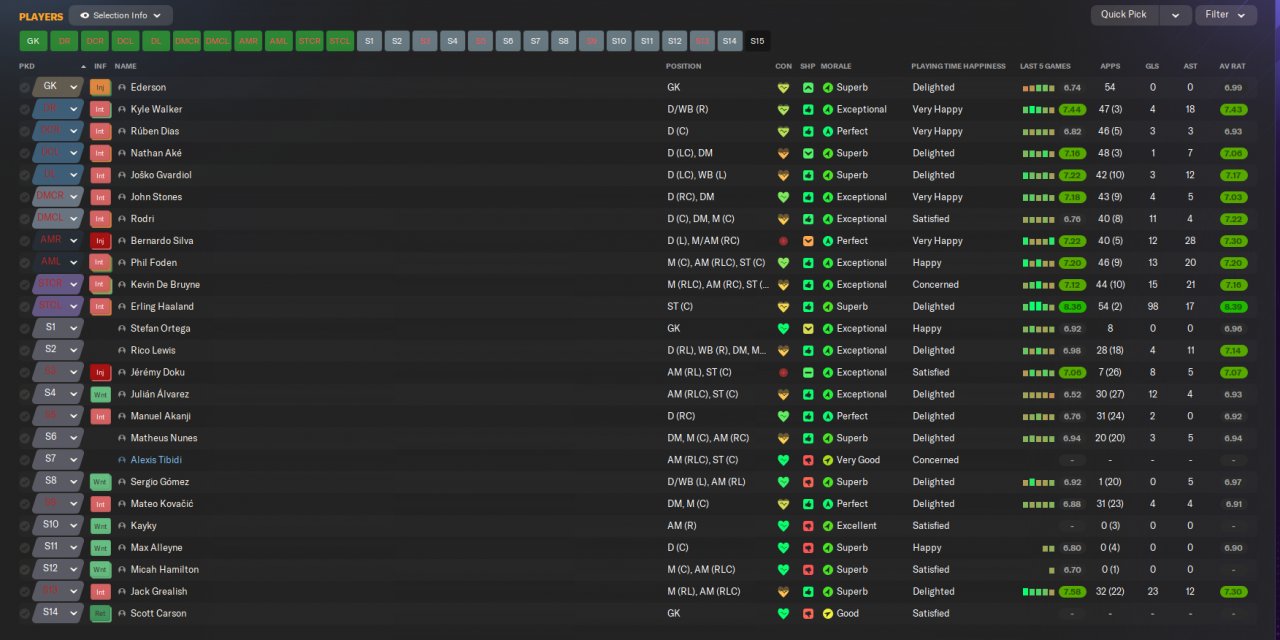Open Bernardo Silva's AMR position dropdown

[x=73, y=241]
